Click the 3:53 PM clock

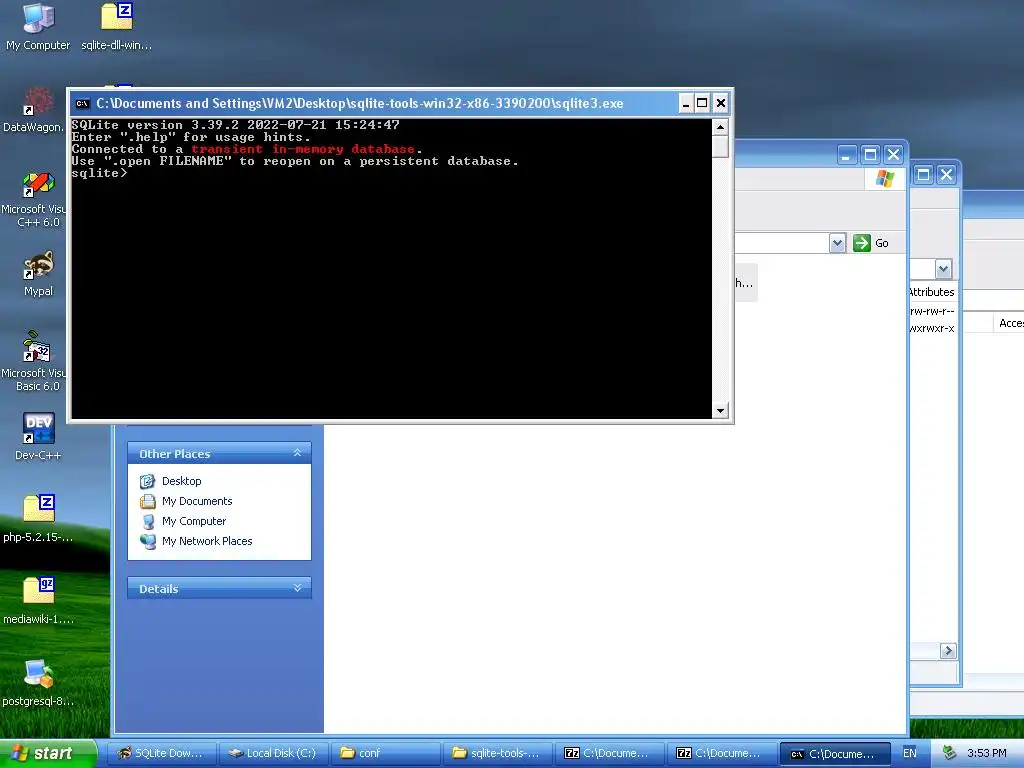986,753
